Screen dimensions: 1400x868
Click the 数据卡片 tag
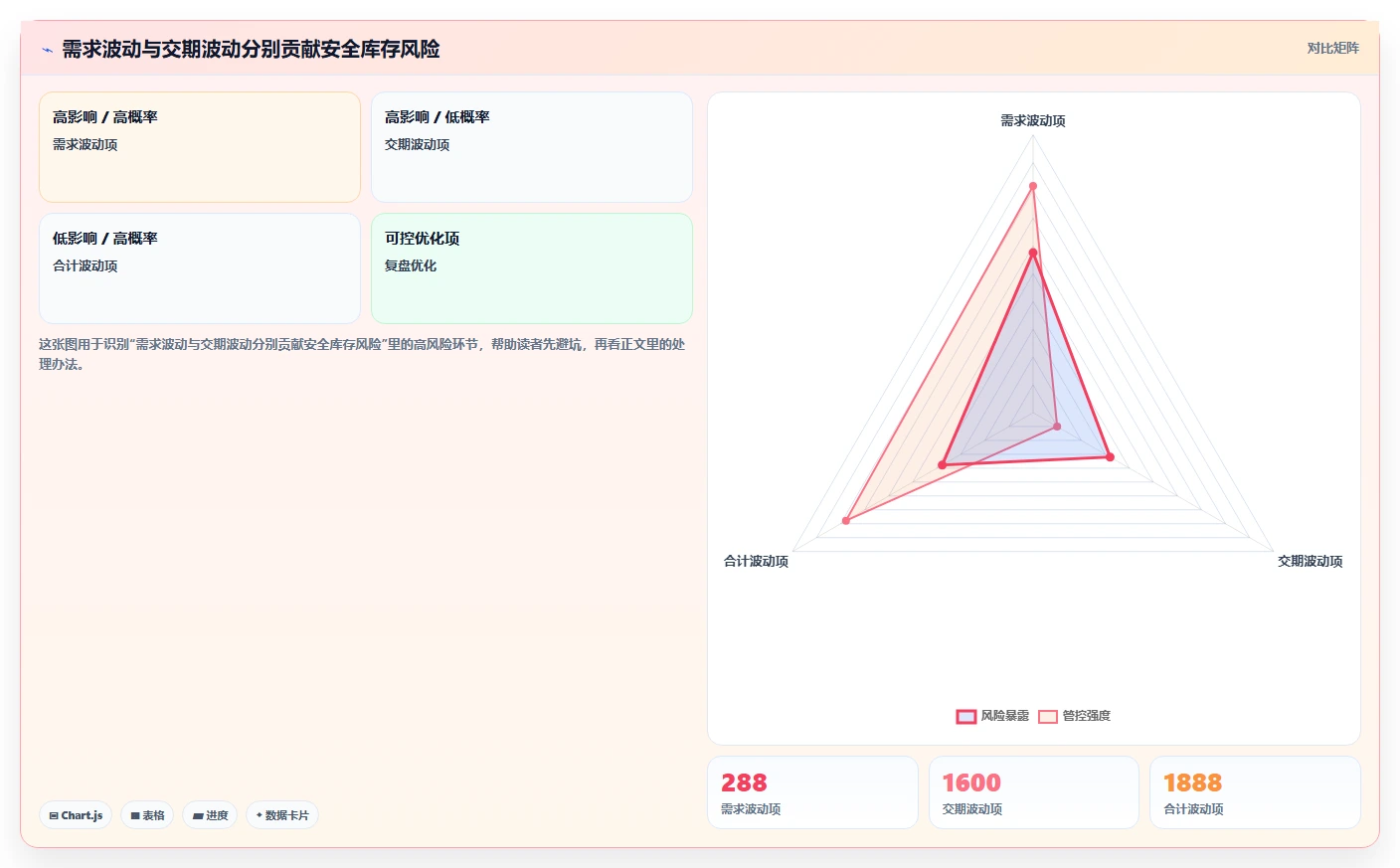pyautogui.click(x=282, y=815)
